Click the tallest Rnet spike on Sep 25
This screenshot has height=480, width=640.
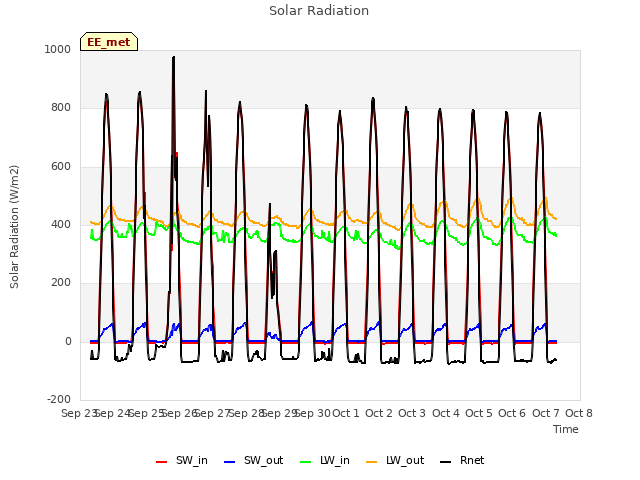pos(174,58)
